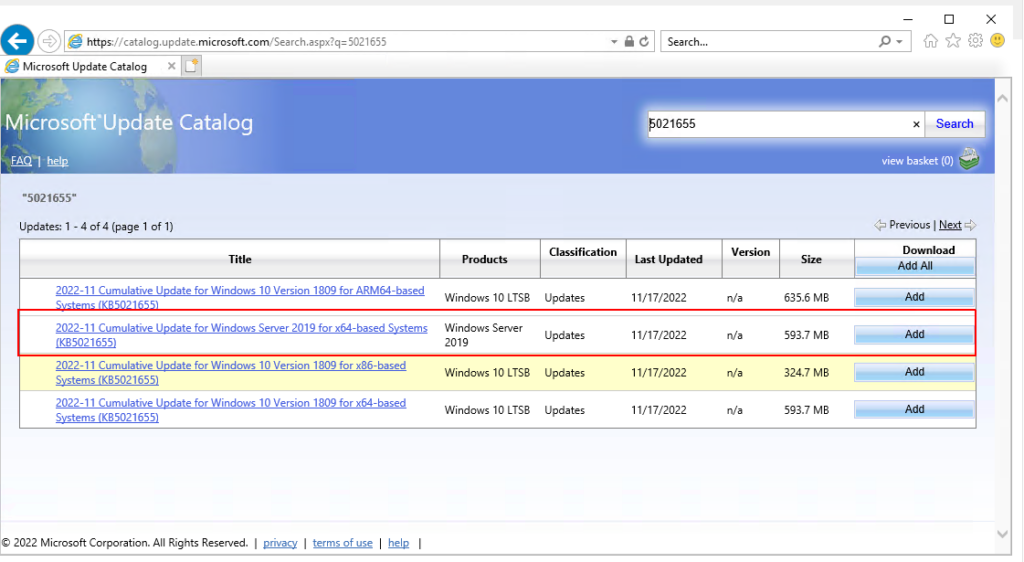The image size is (1024, 562).
Task: Click the page scrollbar up arrow
Action: point(1002,98)
